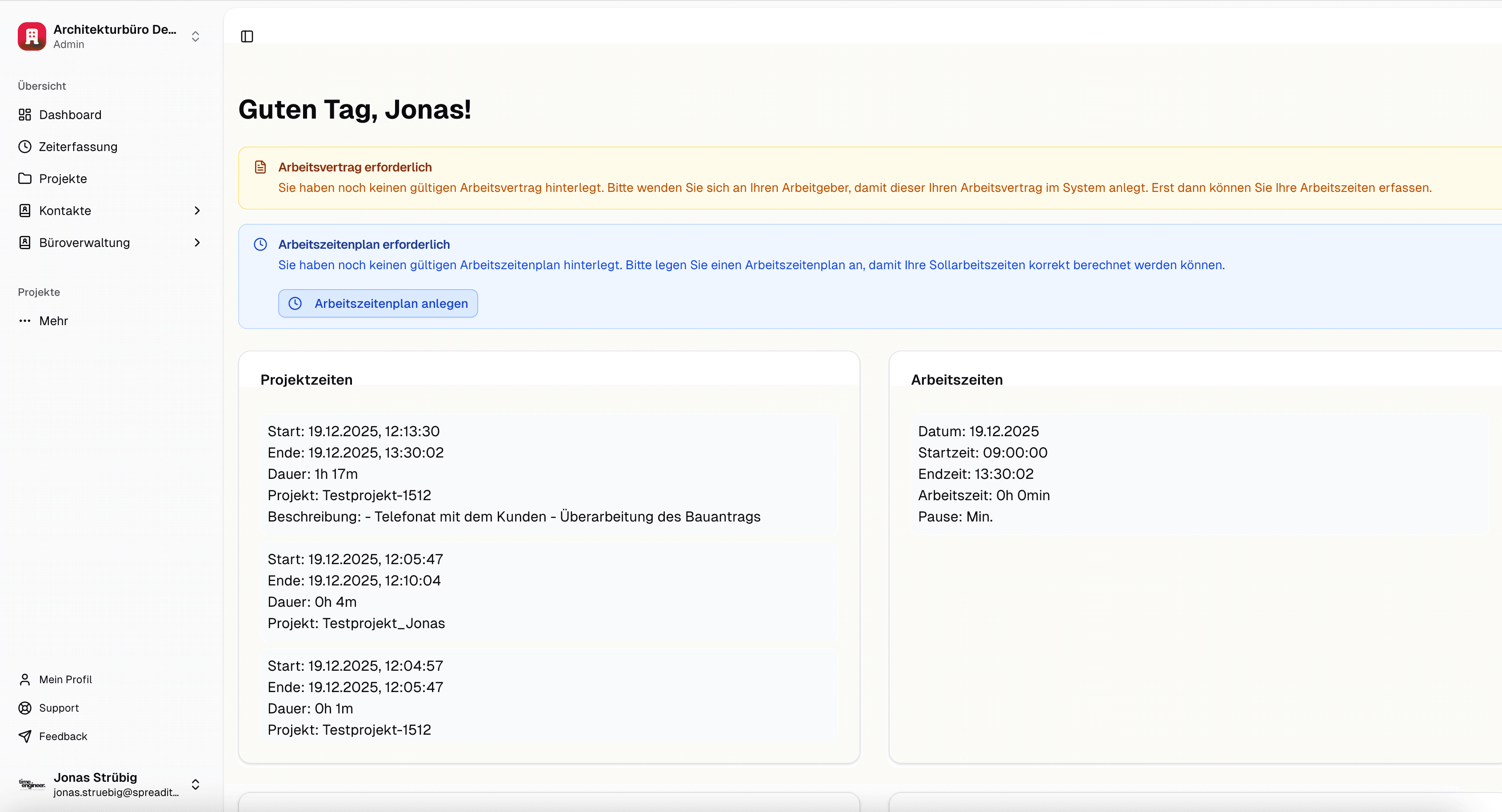The image size is (1502, 812).
Task: Click the Projekte folder icon
Action: (25, 179)
